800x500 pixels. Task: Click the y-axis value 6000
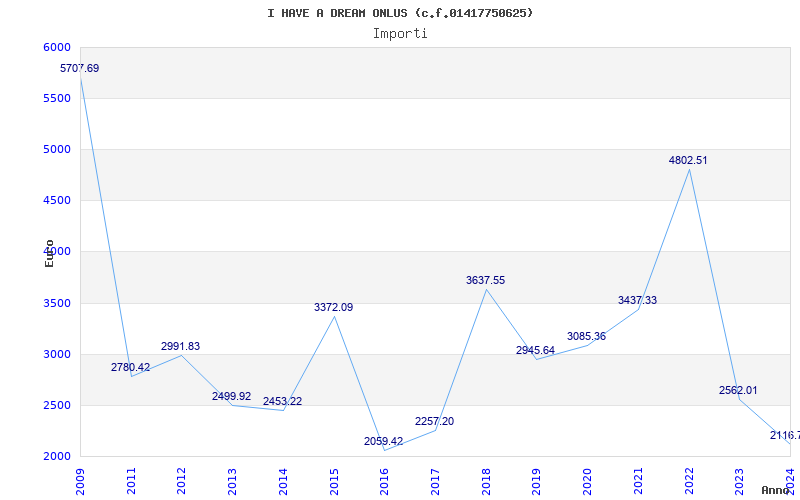pos(57,47)
